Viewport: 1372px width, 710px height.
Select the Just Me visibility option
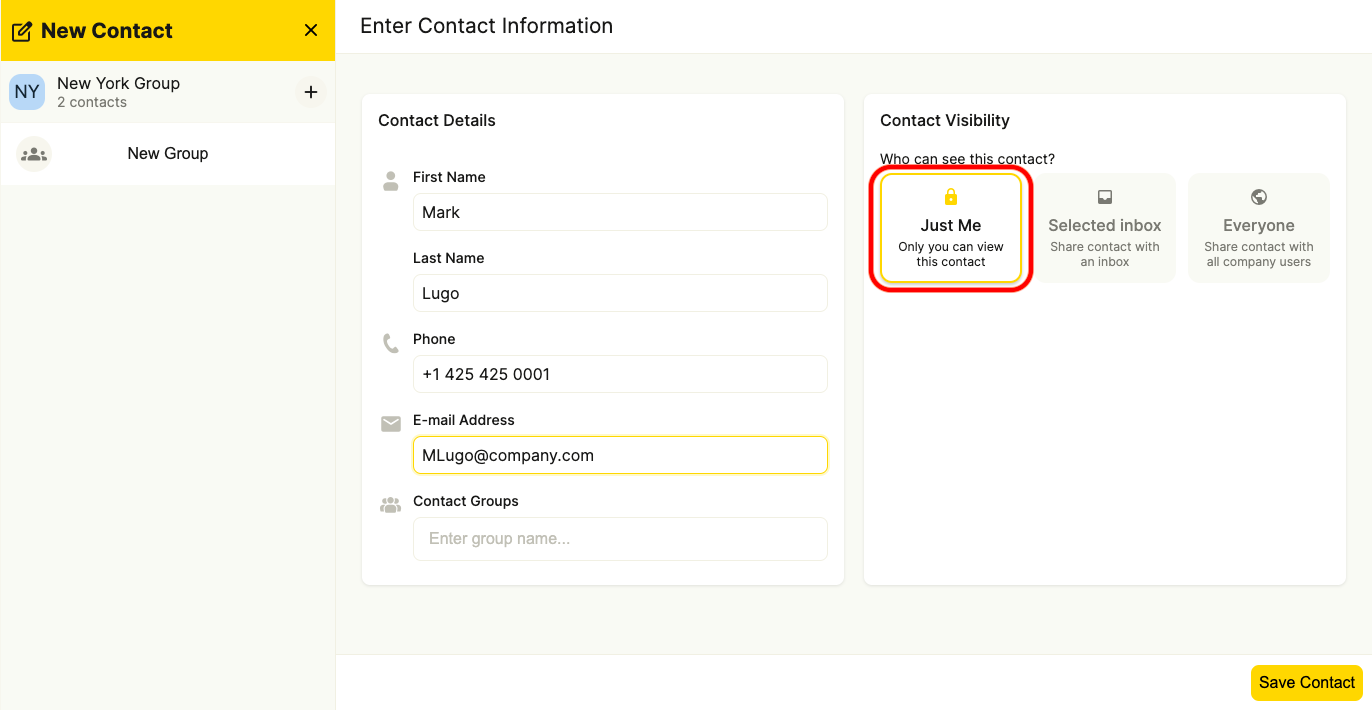click(950, 228)
